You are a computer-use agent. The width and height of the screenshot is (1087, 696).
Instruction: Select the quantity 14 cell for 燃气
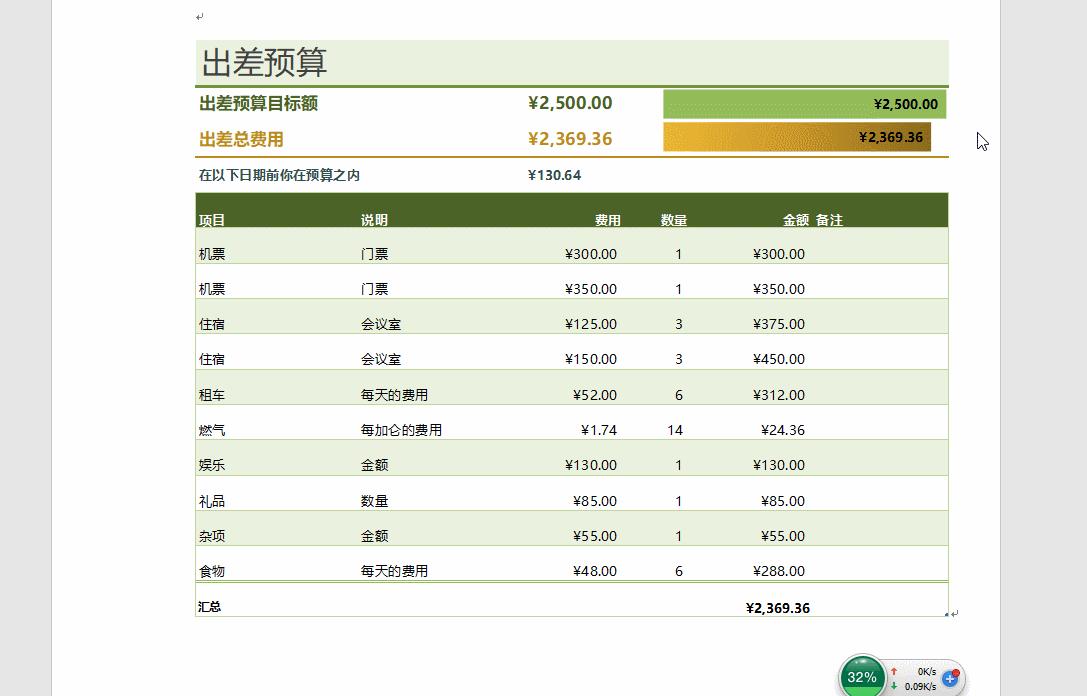coord(675,429)
